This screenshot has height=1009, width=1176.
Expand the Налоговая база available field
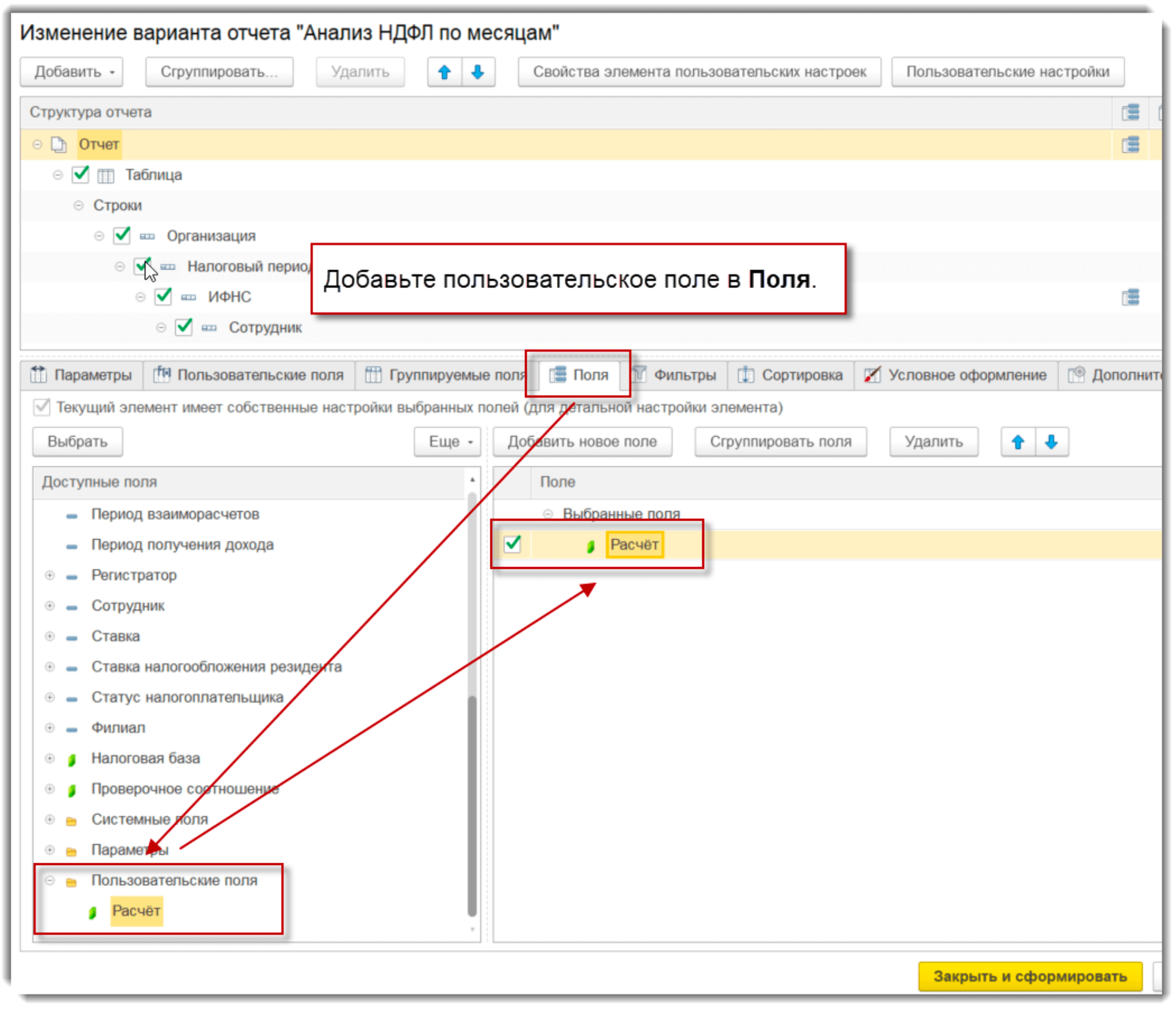click(x=50, y=759)
